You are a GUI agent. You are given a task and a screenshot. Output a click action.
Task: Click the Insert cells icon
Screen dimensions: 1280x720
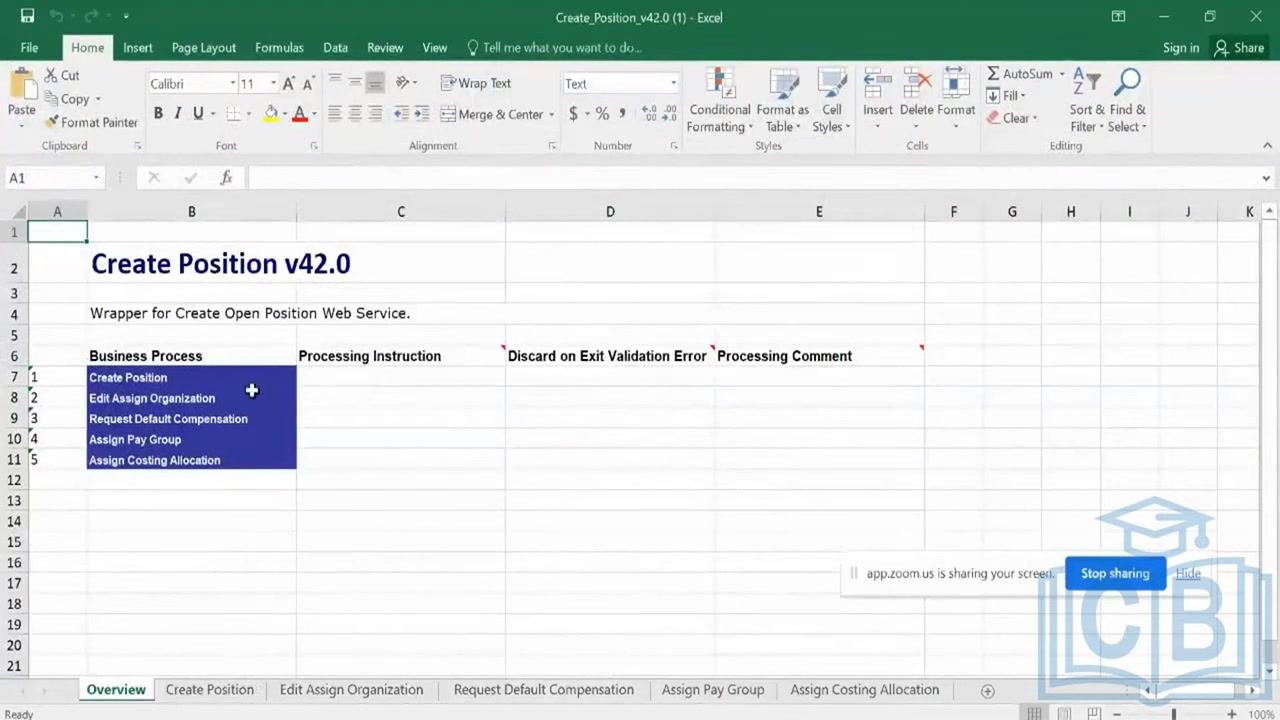tap(878, 85)
